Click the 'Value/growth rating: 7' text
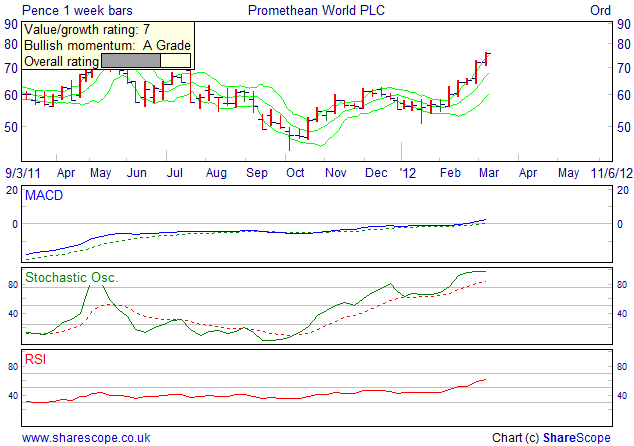The image size is (634, 446). pyautogui.click(x=87, y=30)
